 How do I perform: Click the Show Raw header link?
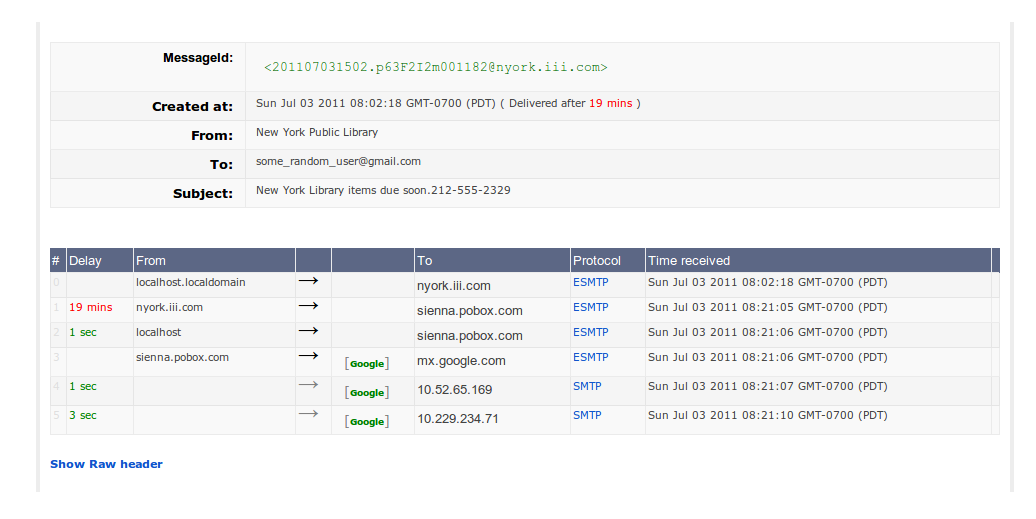tap(106, 464)
